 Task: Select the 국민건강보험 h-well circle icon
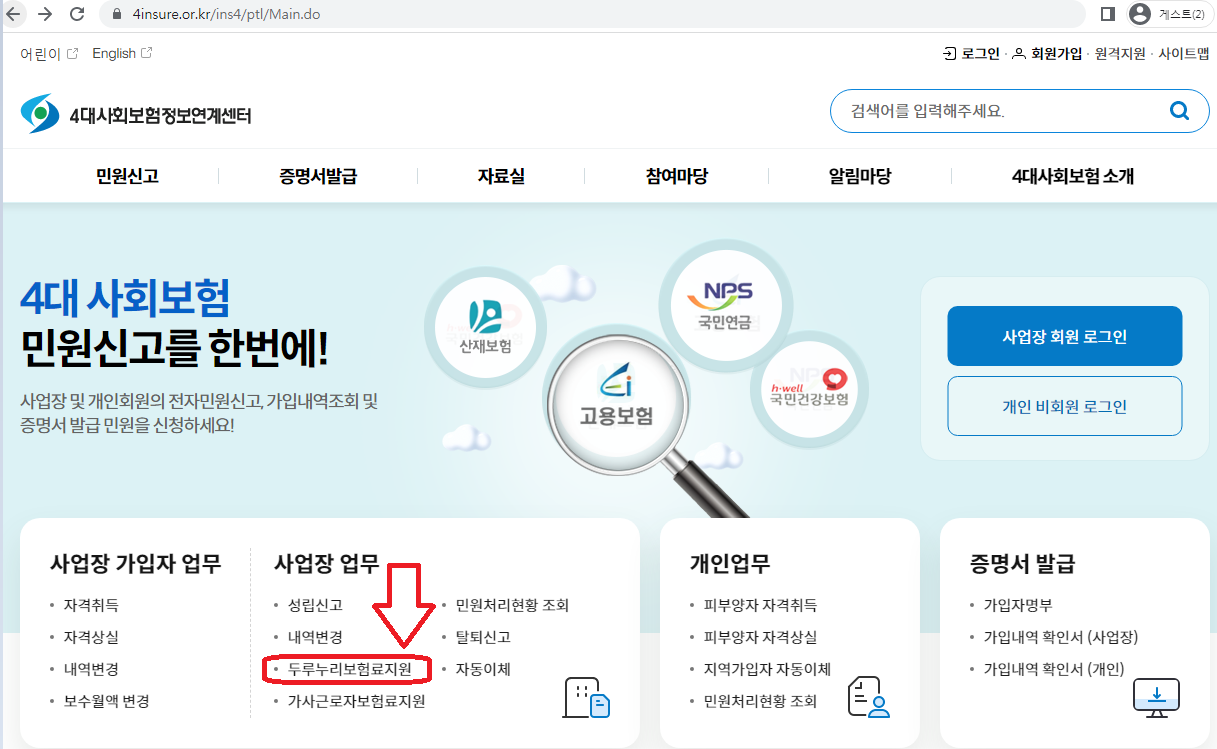[x=808, y=390]
